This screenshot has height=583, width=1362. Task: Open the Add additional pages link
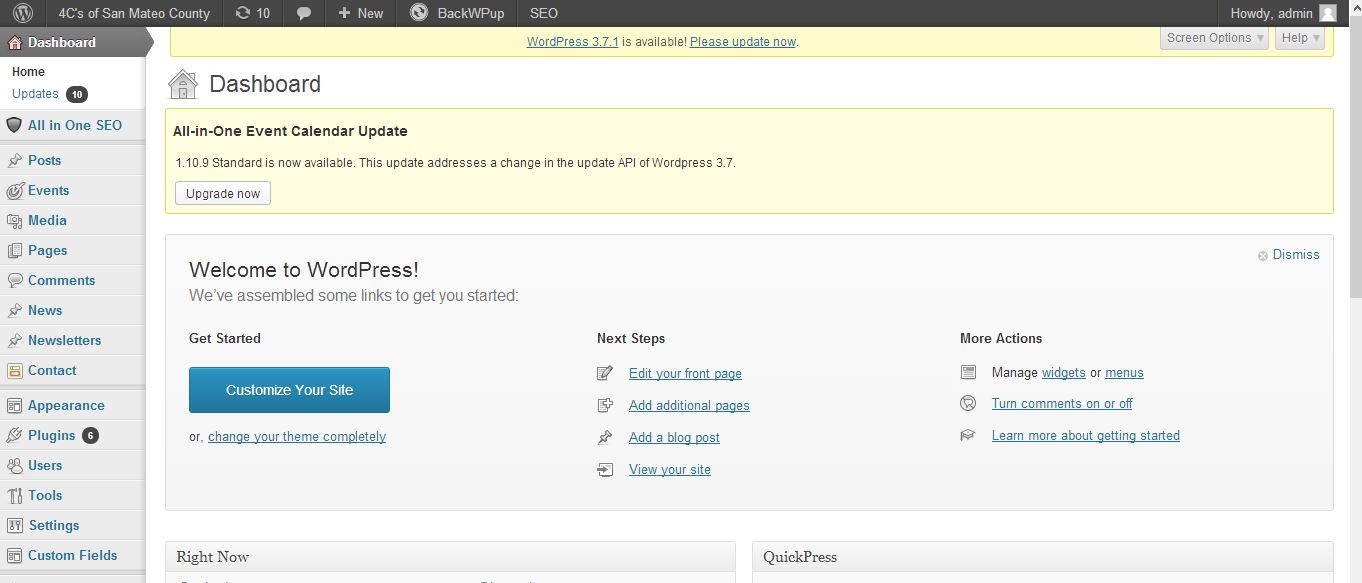pos(689,406)
